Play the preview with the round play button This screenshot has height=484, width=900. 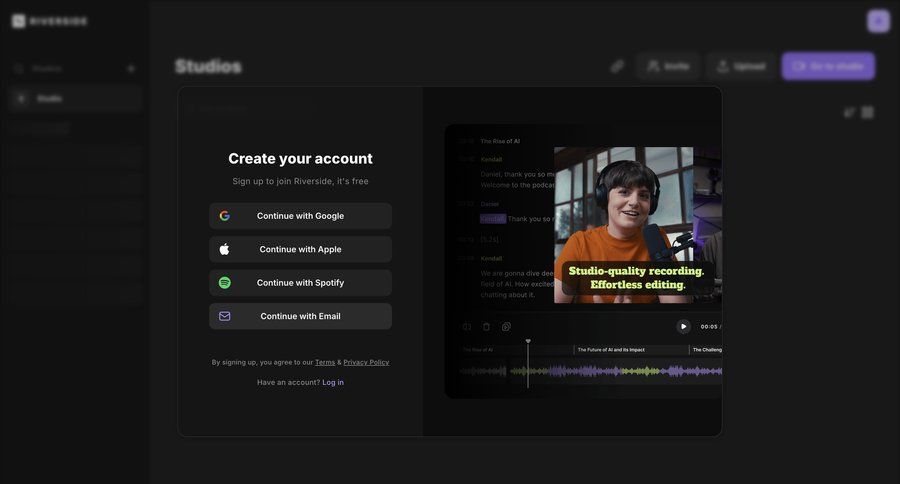coord(683,326)
